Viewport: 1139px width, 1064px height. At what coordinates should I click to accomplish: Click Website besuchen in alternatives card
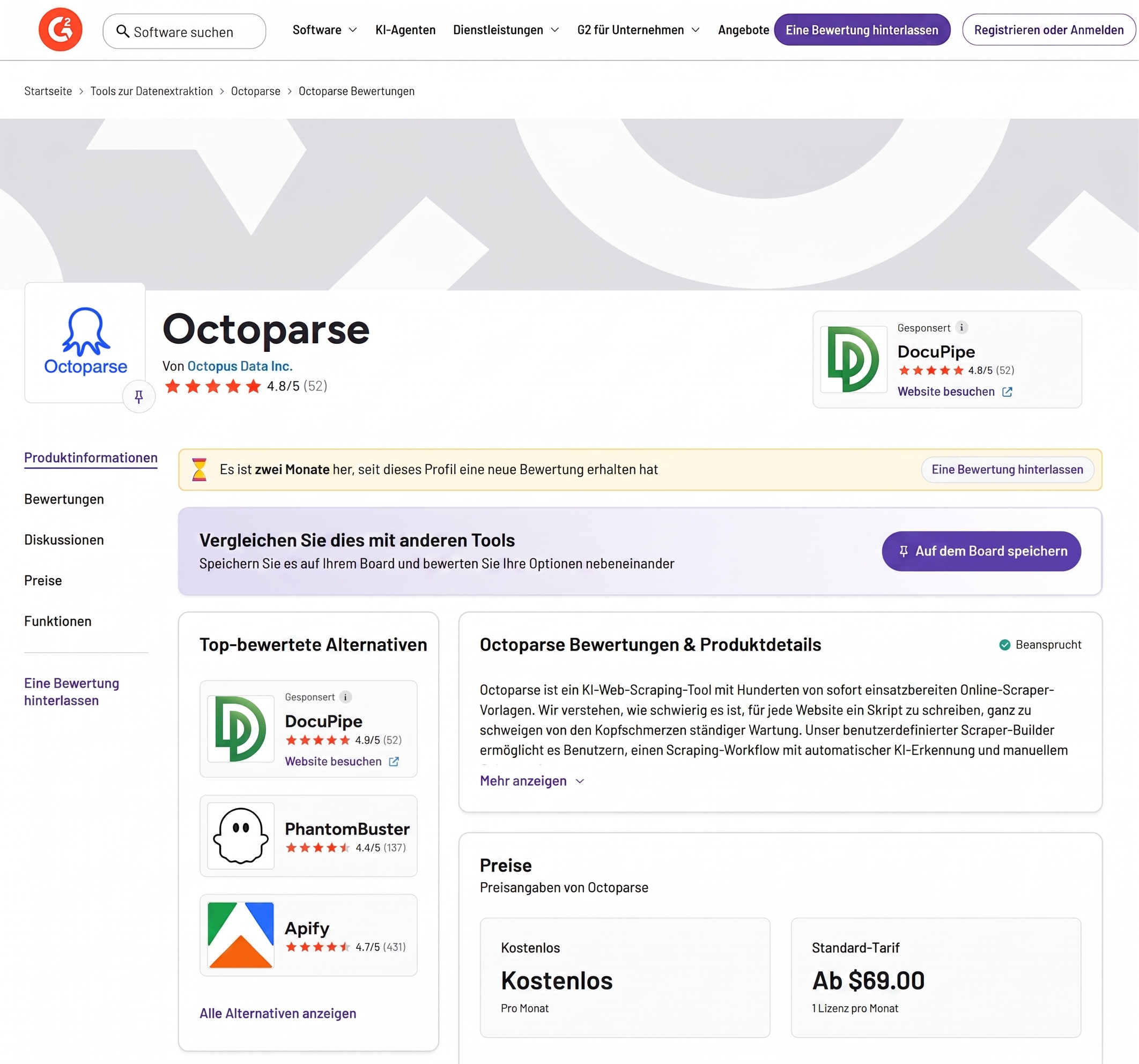tap(333, 761)
